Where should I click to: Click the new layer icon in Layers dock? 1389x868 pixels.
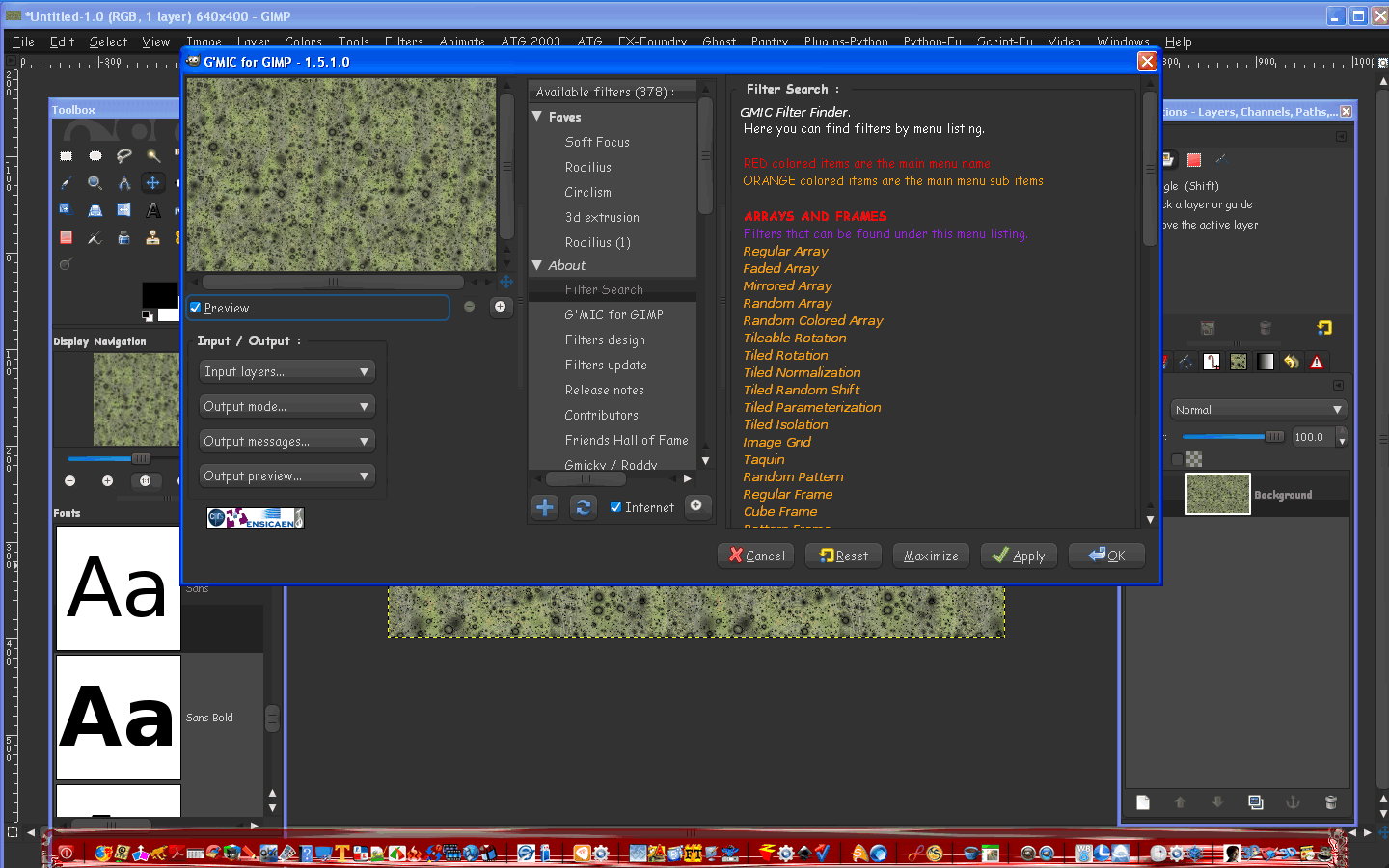(x=1143, y=802)
